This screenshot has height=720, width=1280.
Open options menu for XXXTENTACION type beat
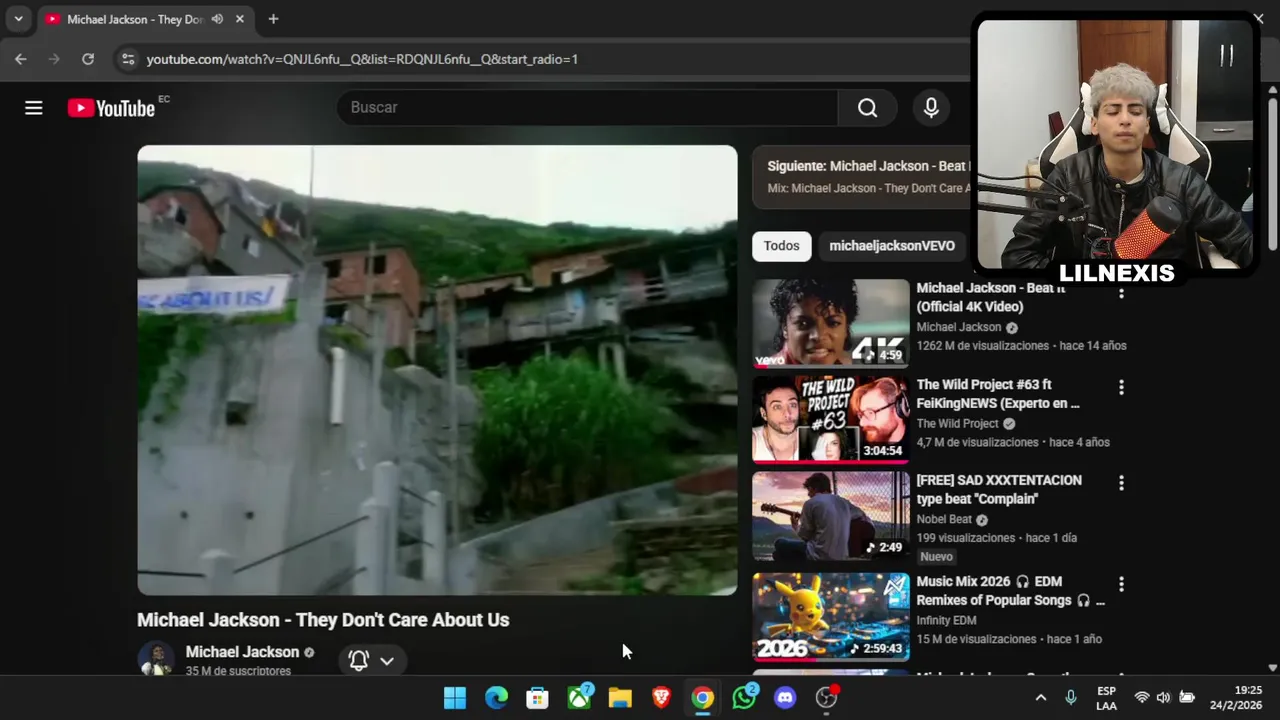1121,483
